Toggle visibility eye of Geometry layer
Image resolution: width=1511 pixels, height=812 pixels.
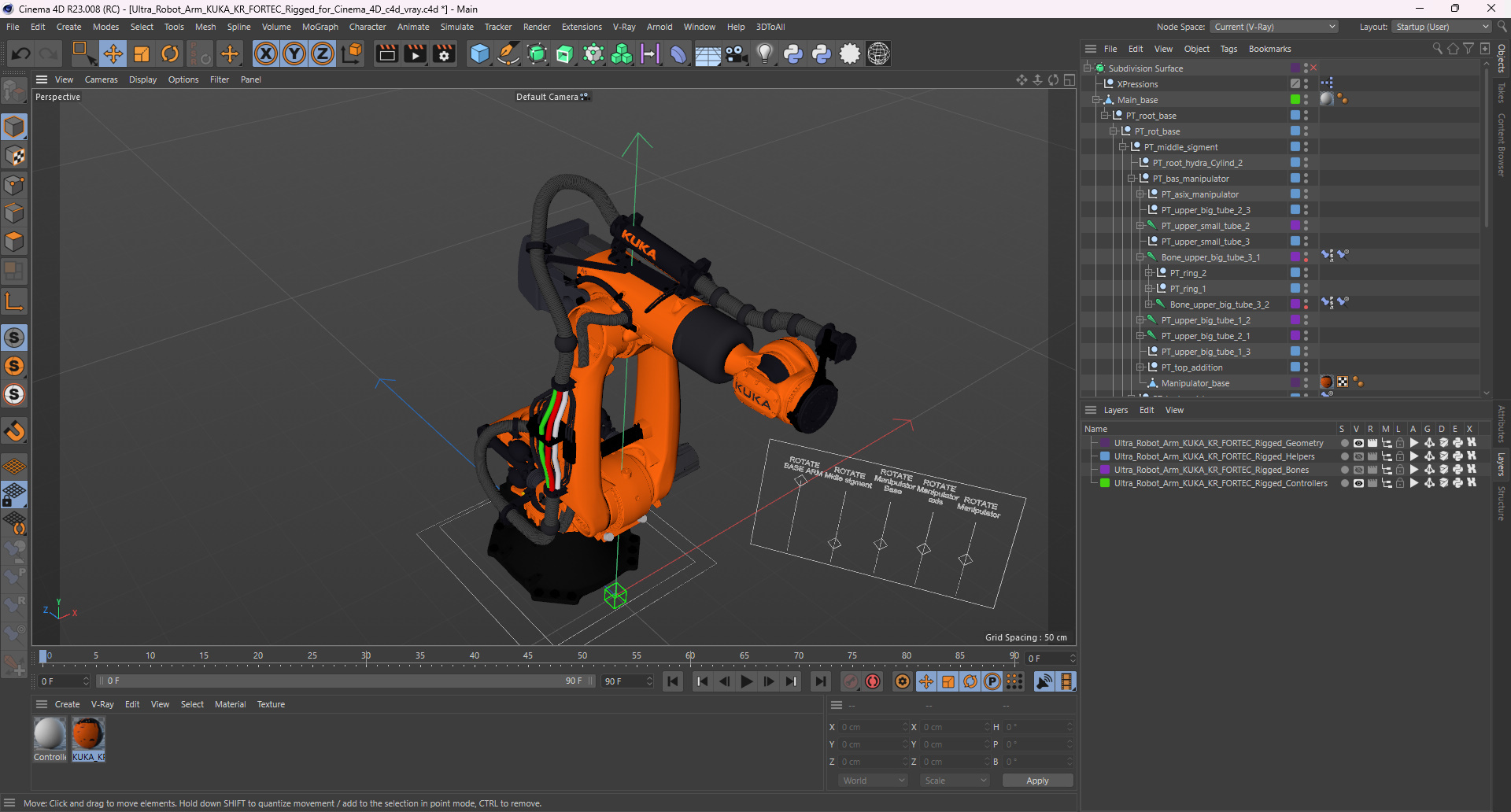coord(1358,443)
